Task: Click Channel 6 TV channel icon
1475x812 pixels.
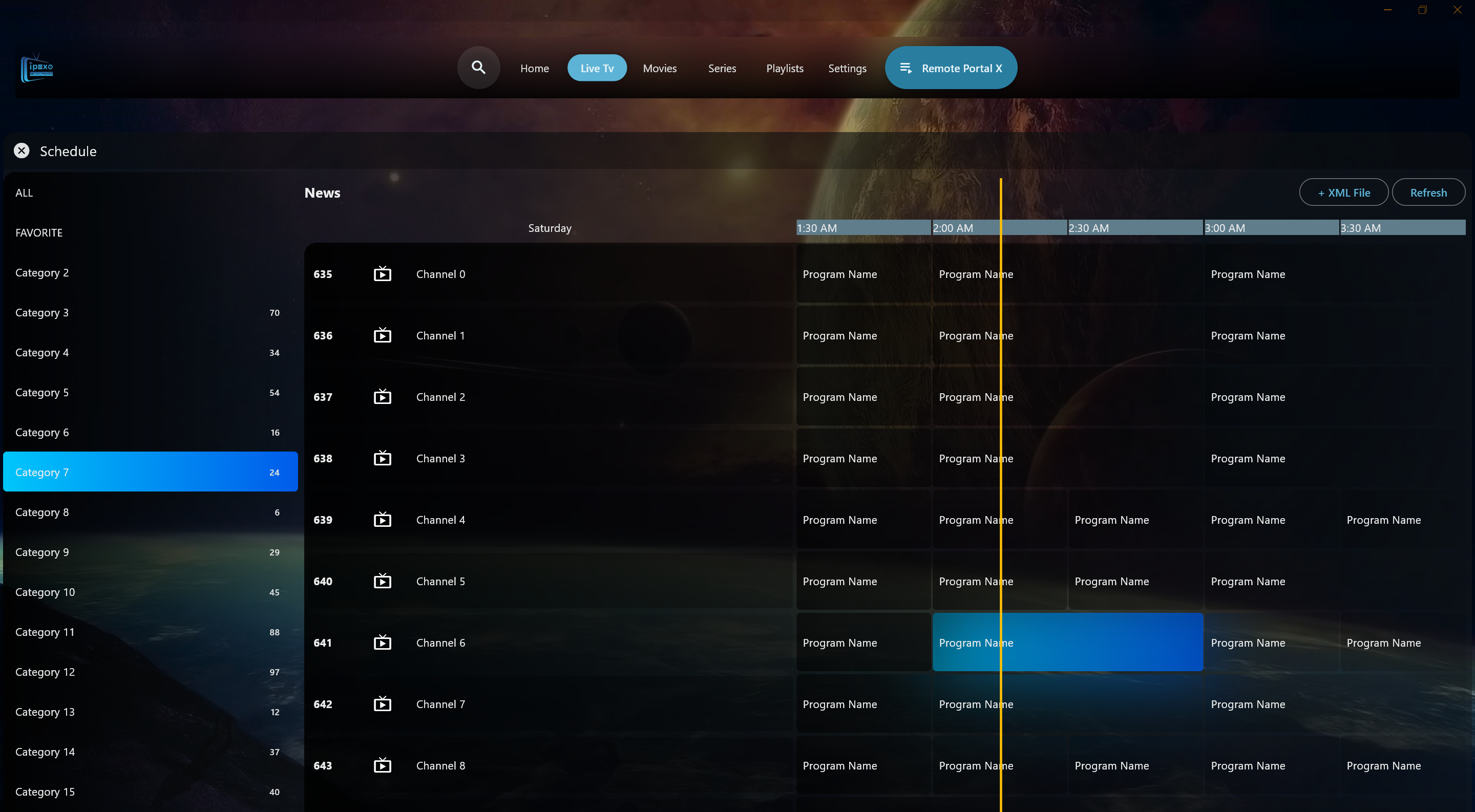Action: pyautogui.click(x=382, y=642)
